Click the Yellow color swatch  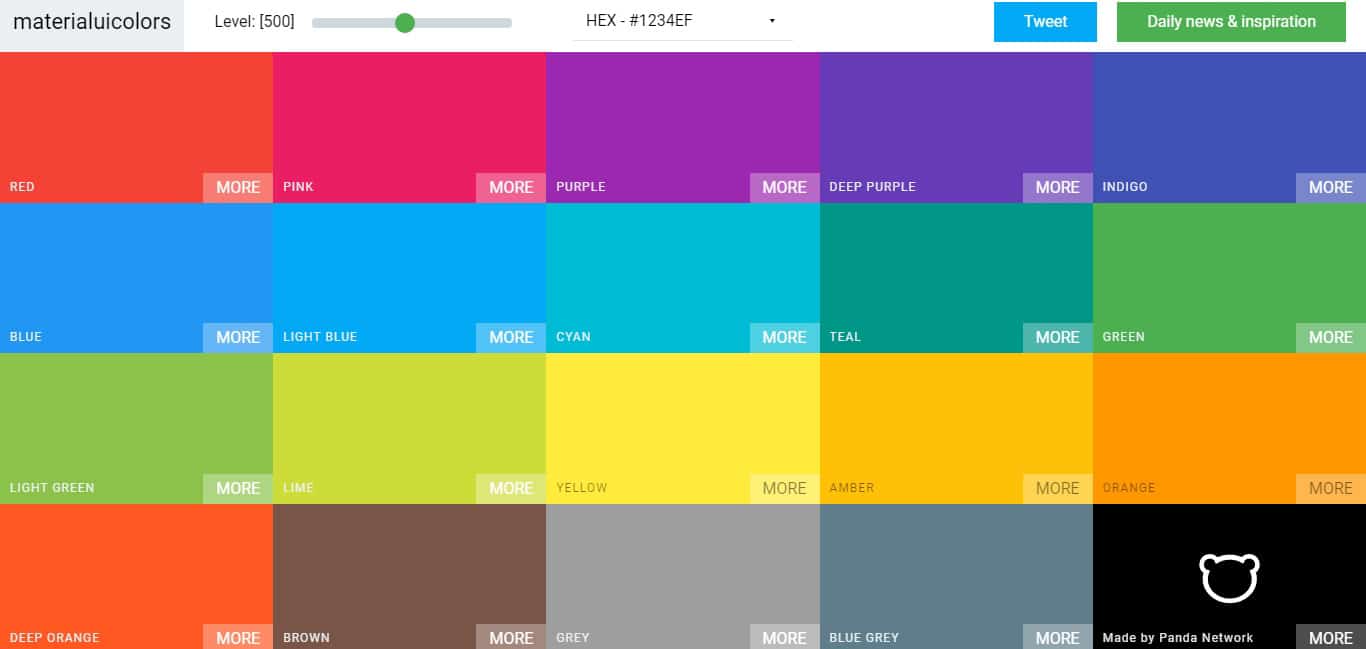click(683, 428)
